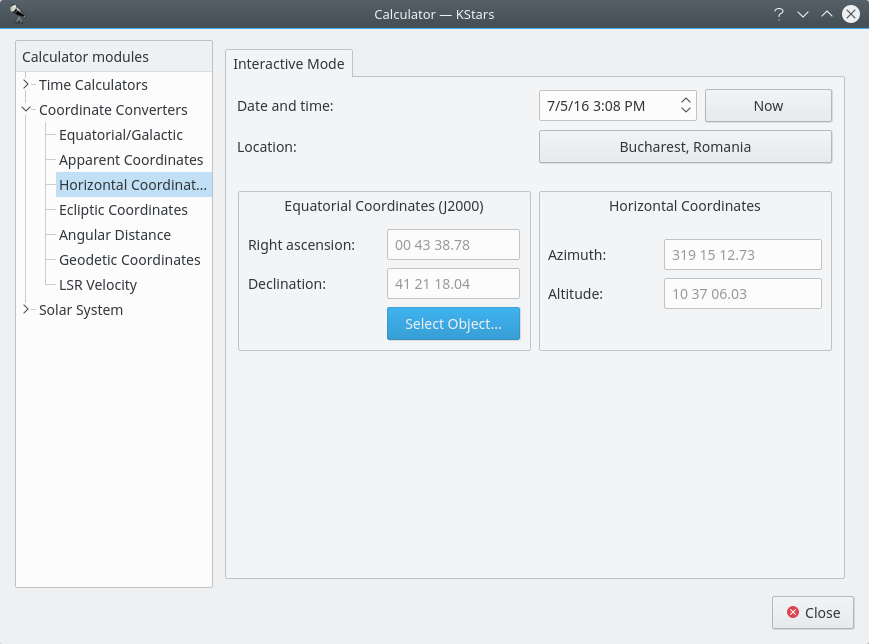This screenshot has height=644, width=869.
Task: Select Equatorial/Galactic converter module
Action: point(120,135)
